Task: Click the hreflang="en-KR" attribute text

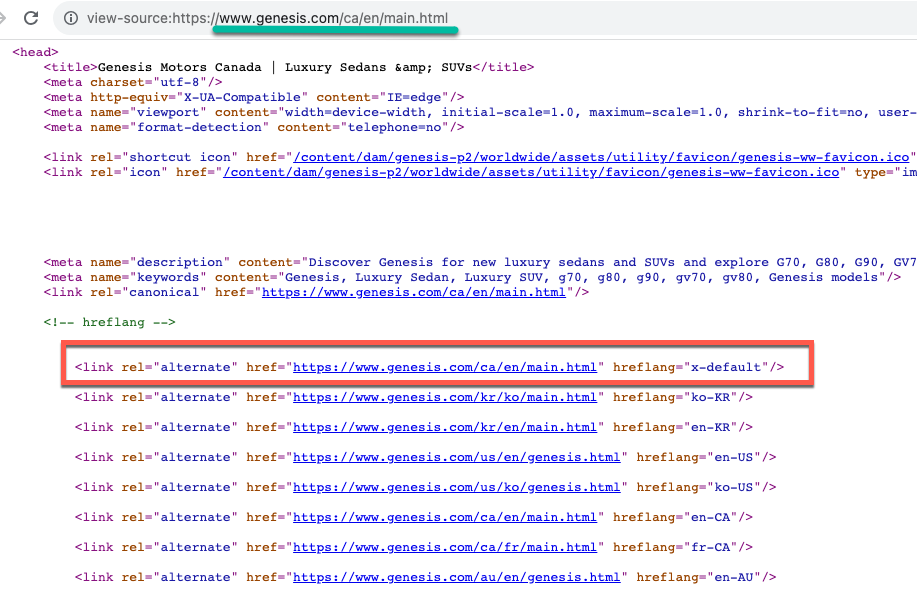Action: [675, 428]
